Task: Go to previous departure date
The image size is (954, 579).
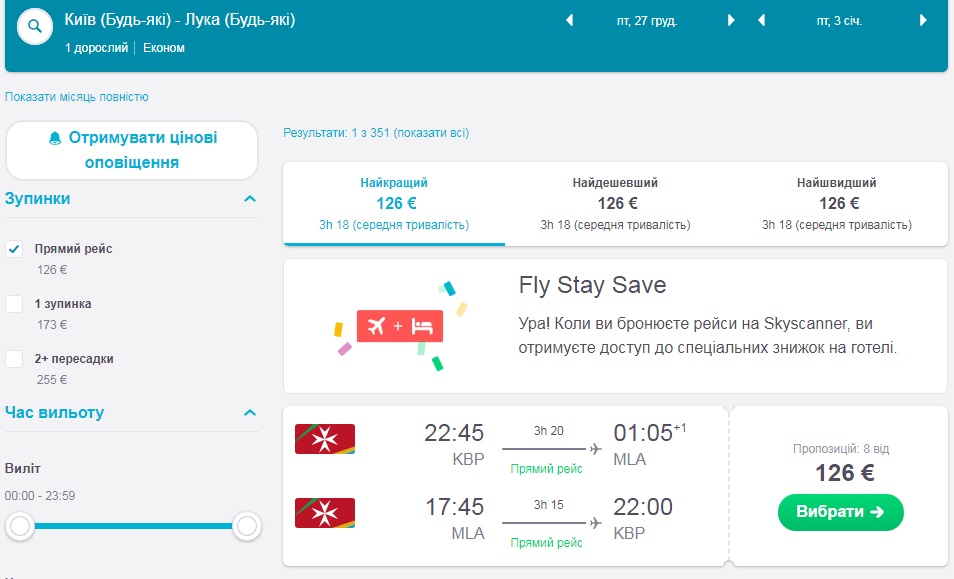Action: 570,20
